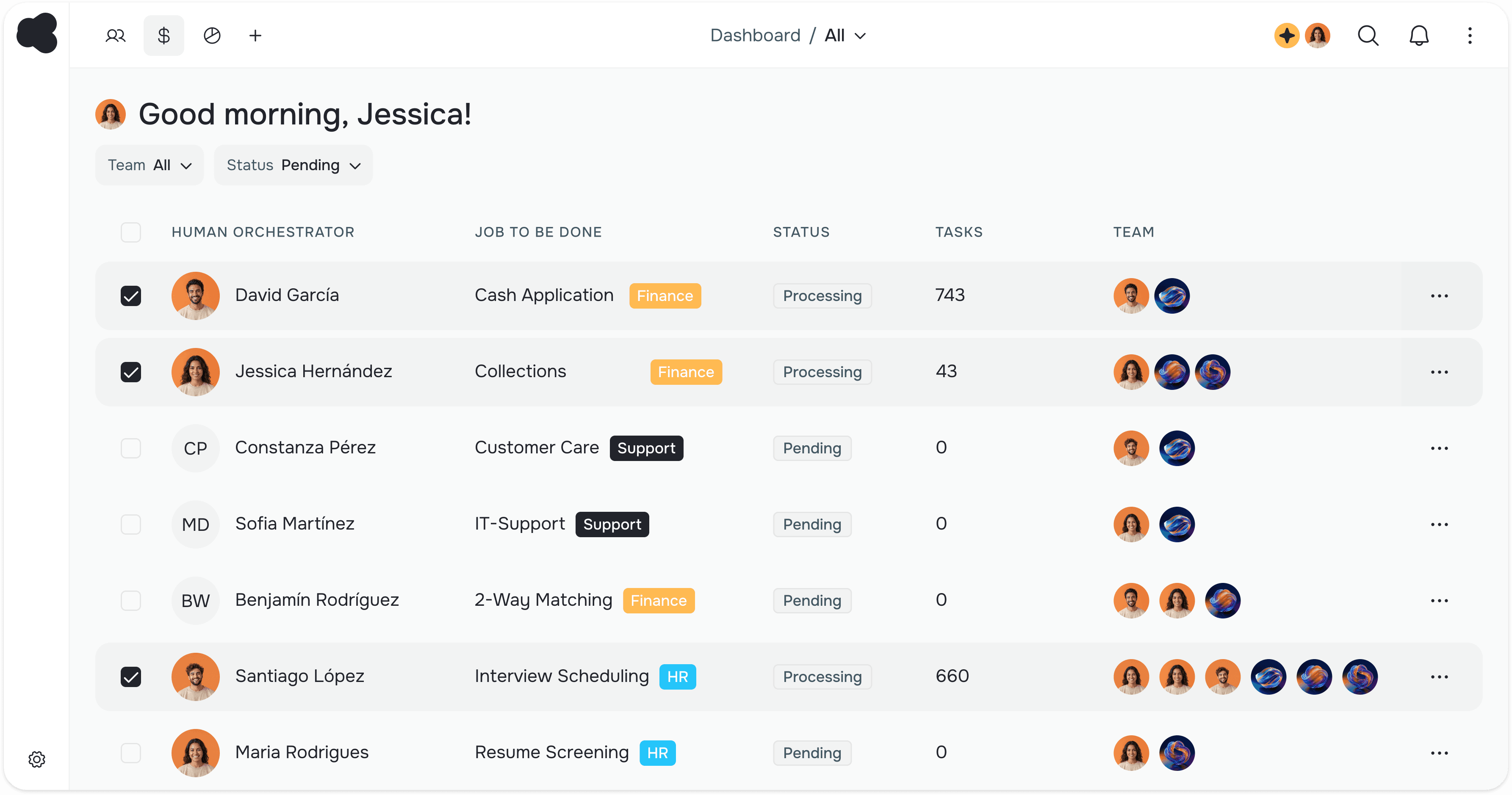The width and height of the screenshot is (1512, 795).
Task: Toggle select-all checkbox in table header
Action: [x=131, y=232]
